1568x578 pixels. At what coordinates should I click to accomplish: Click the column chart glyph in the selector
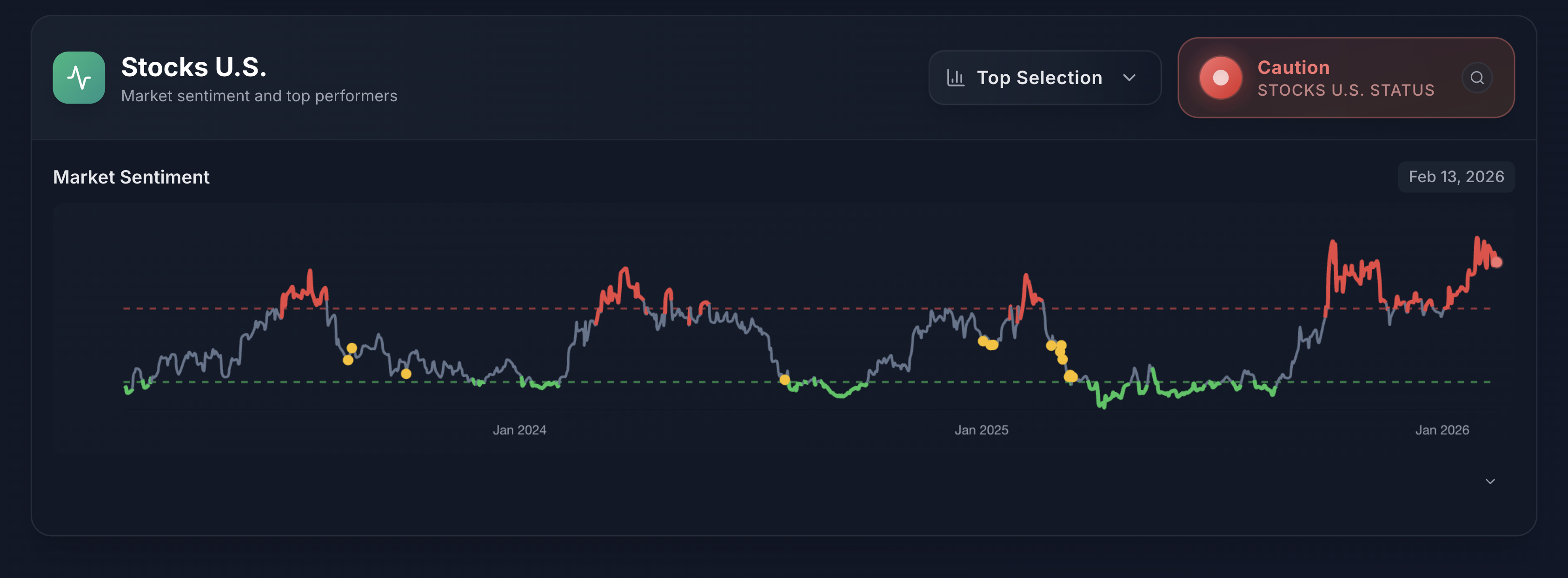(955, 77)
